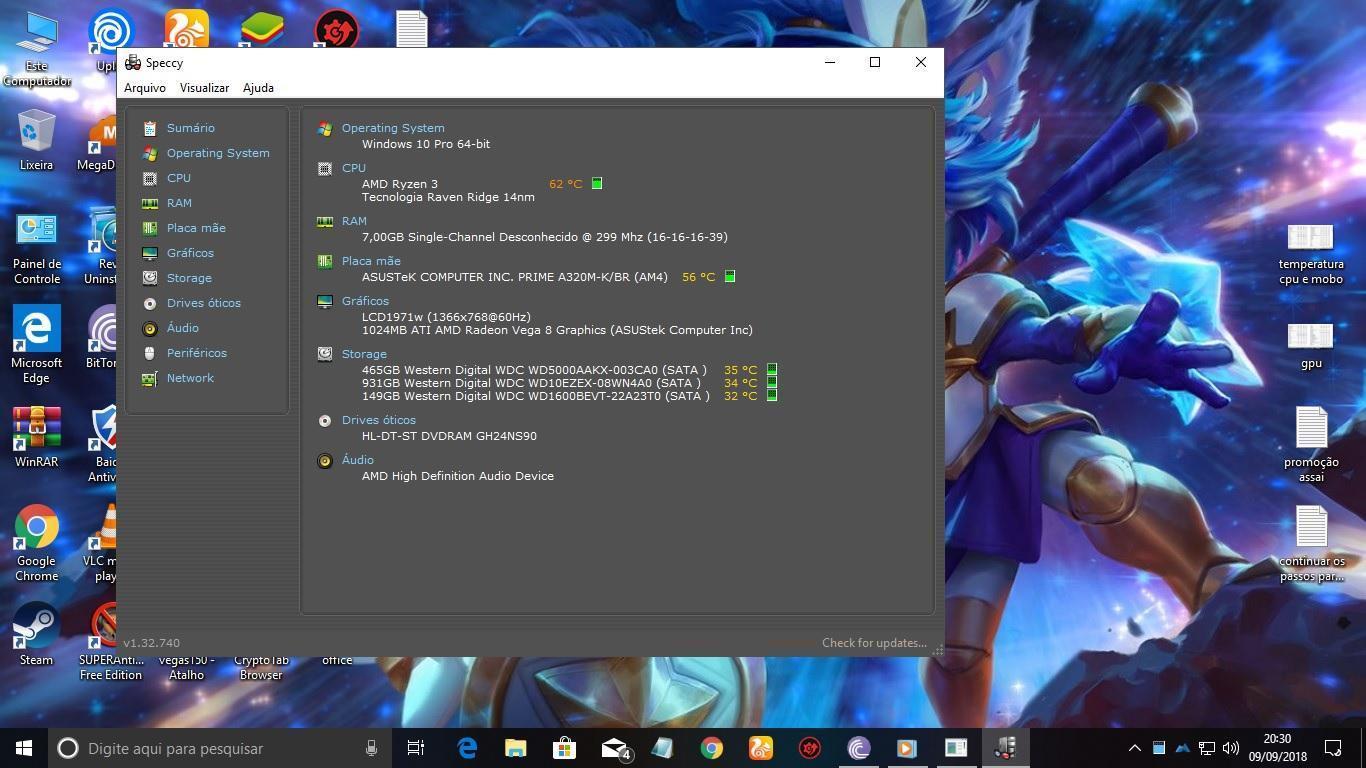Open the notification center icon

1333,748
